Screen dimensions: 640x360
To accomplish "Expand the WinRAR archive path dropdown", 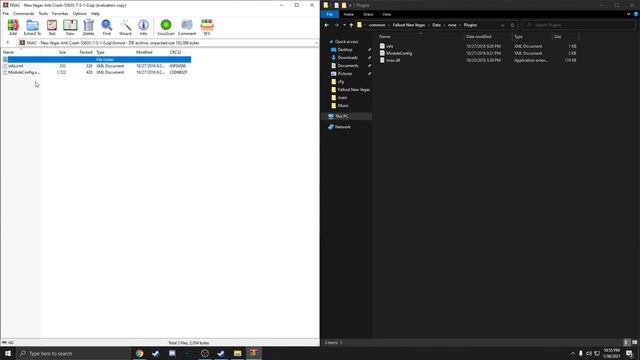I will point(316,43).
